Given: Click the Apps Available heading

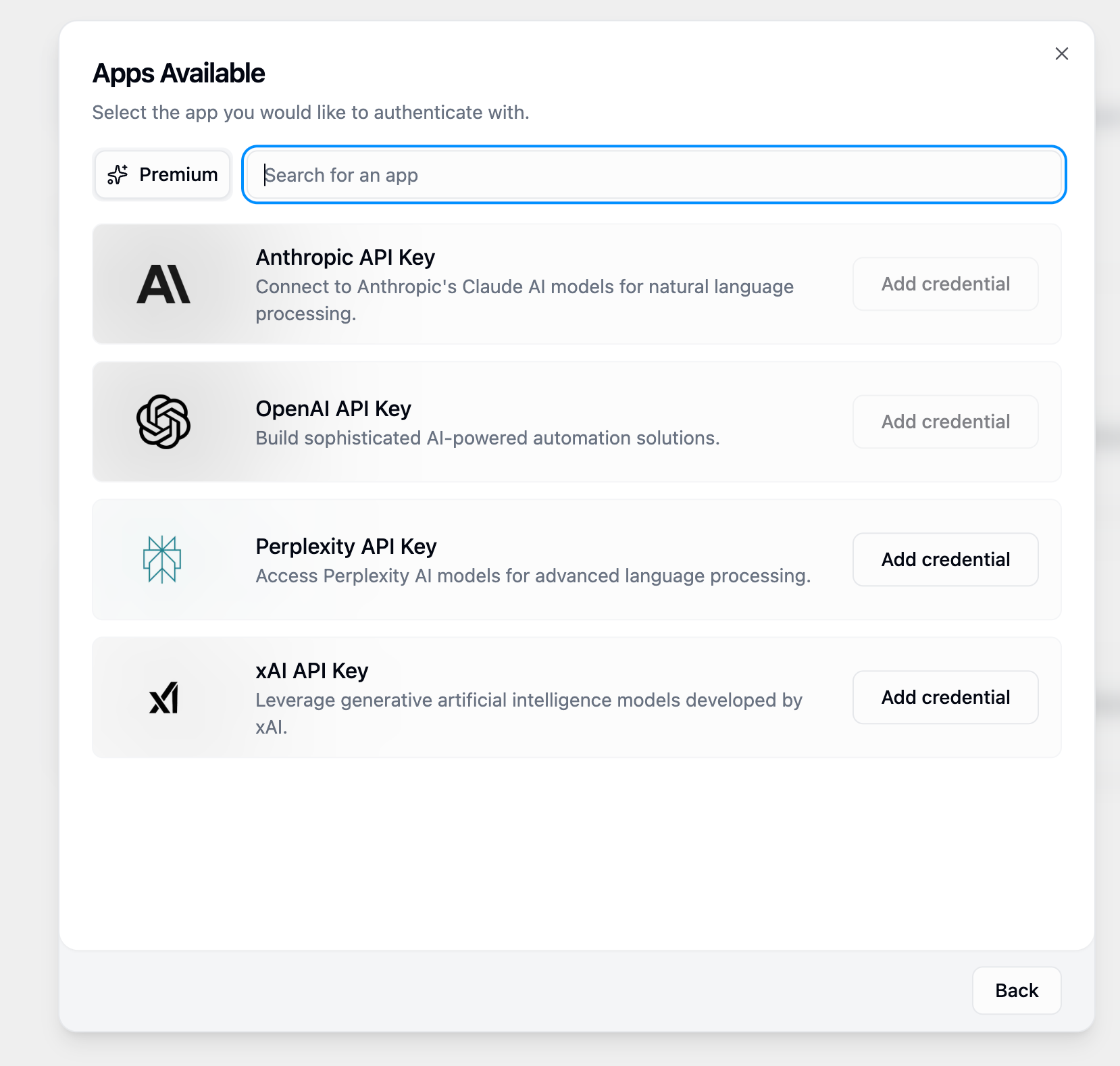Looking at the screenshot, I should (x=179, y=73).
